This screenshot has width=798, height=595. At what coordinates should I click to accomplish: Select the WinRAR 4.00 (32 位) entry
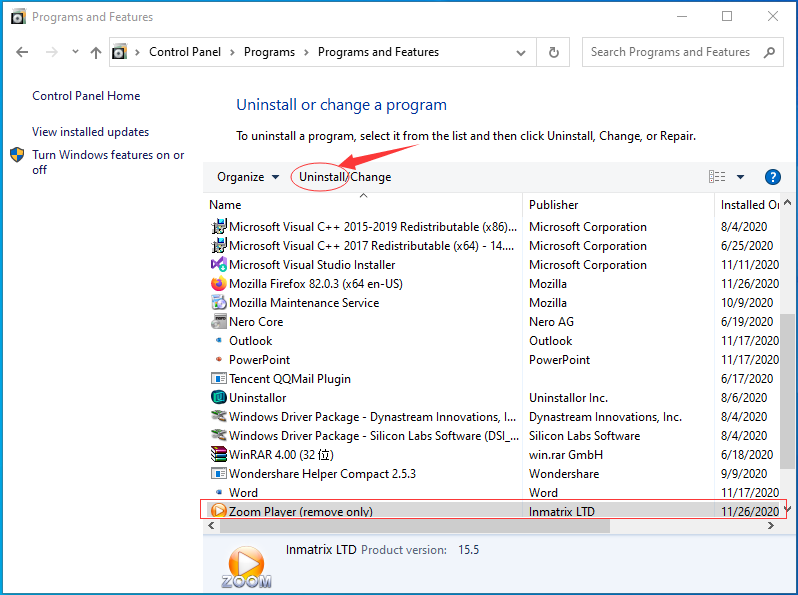click(281, 455)
